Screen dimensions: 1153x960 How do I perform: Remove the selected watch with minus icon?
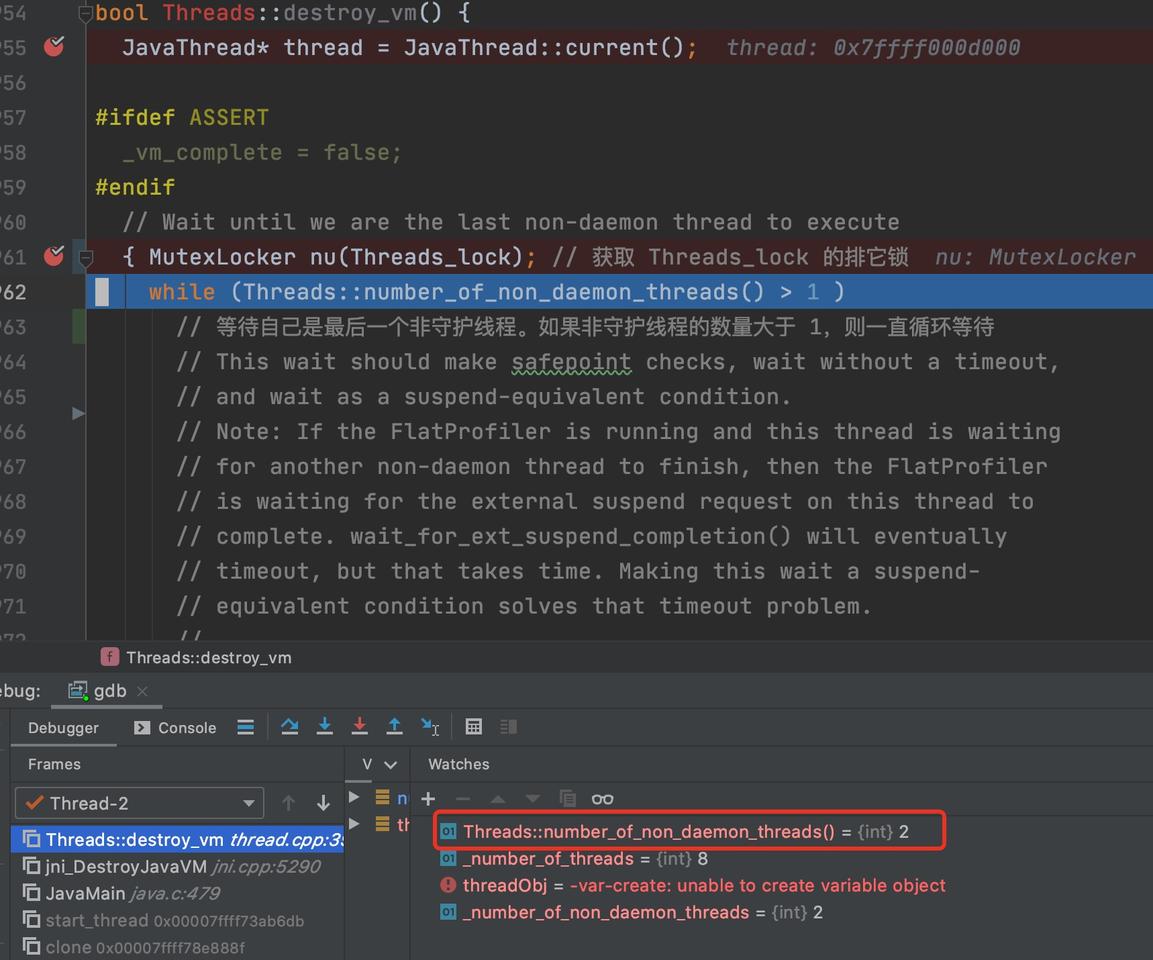[x=463, y=798]
